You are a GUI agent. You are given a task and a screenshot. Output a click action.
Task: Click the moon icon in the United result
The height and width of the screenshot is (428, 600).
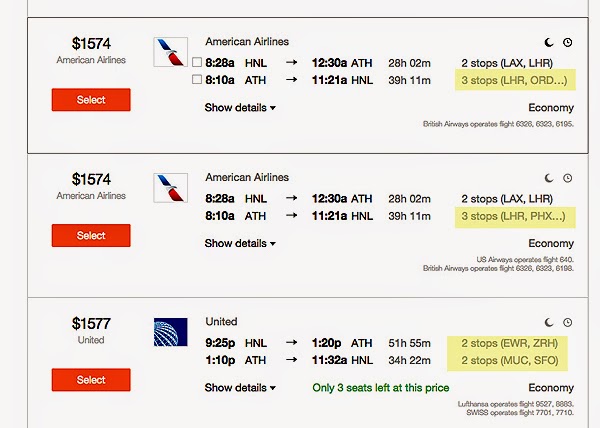coord(549,322)
